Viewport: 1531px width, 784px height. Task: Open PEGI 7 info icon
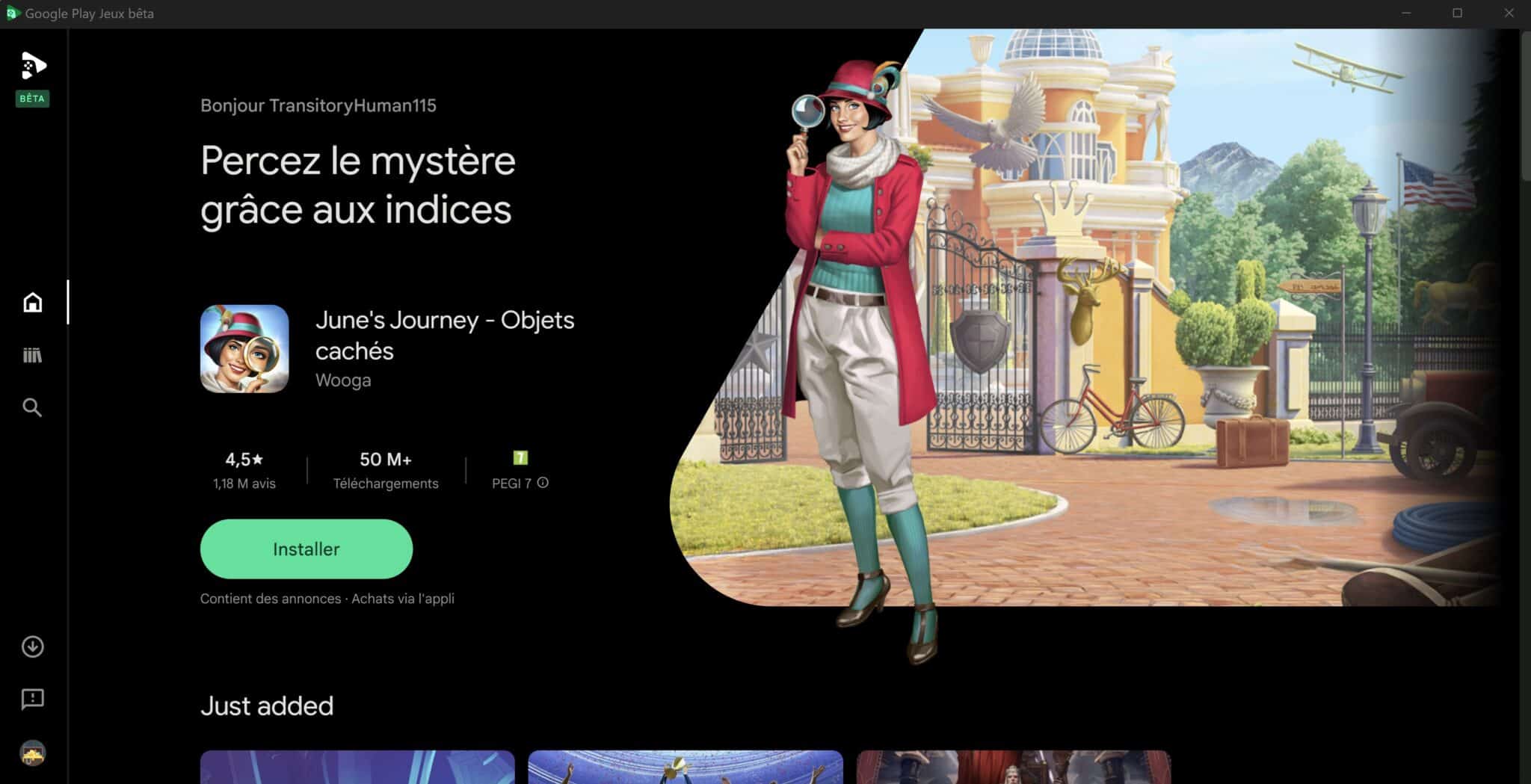point(543,483)
